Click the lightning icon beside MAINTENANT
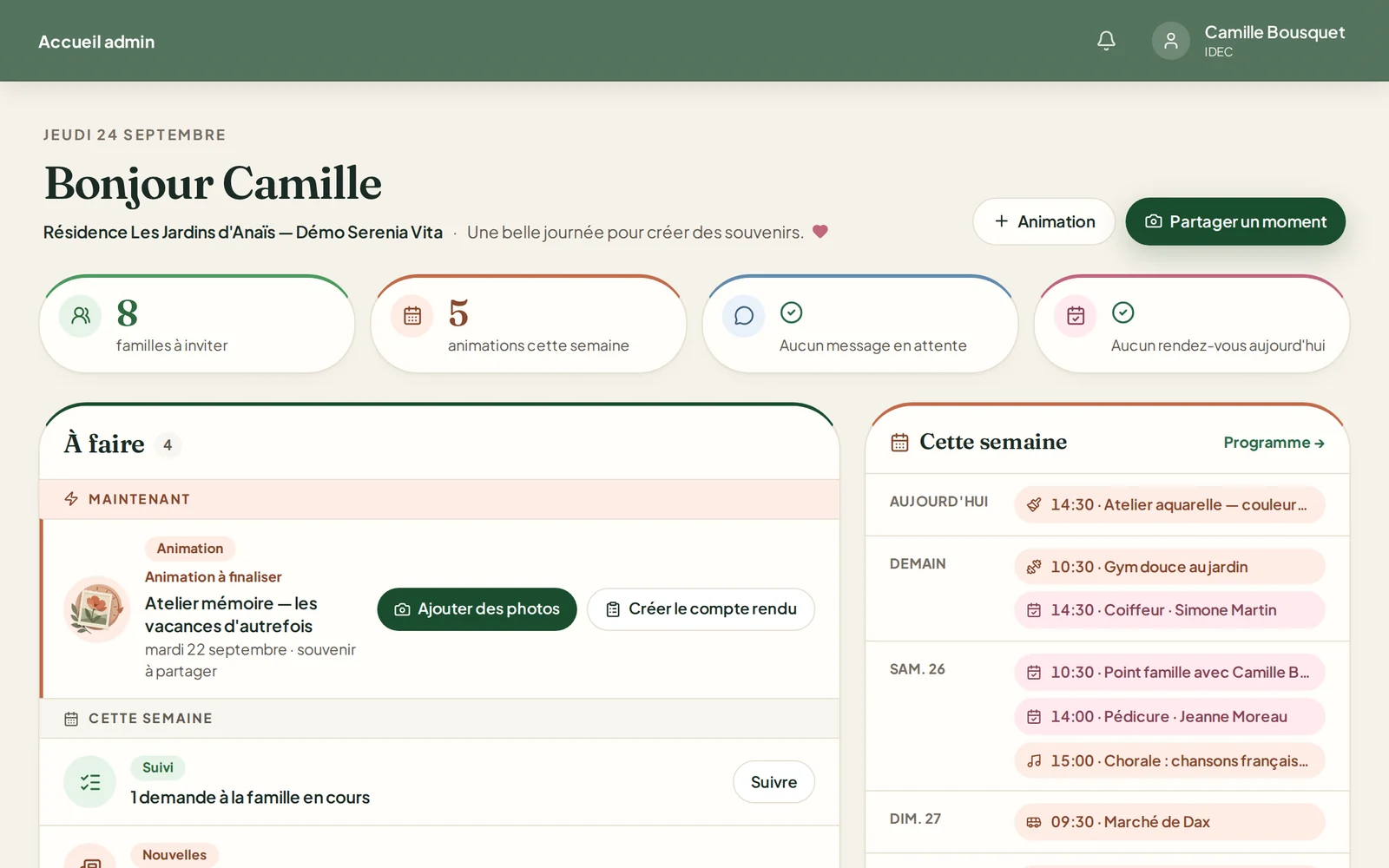 [x=71, y=499]
